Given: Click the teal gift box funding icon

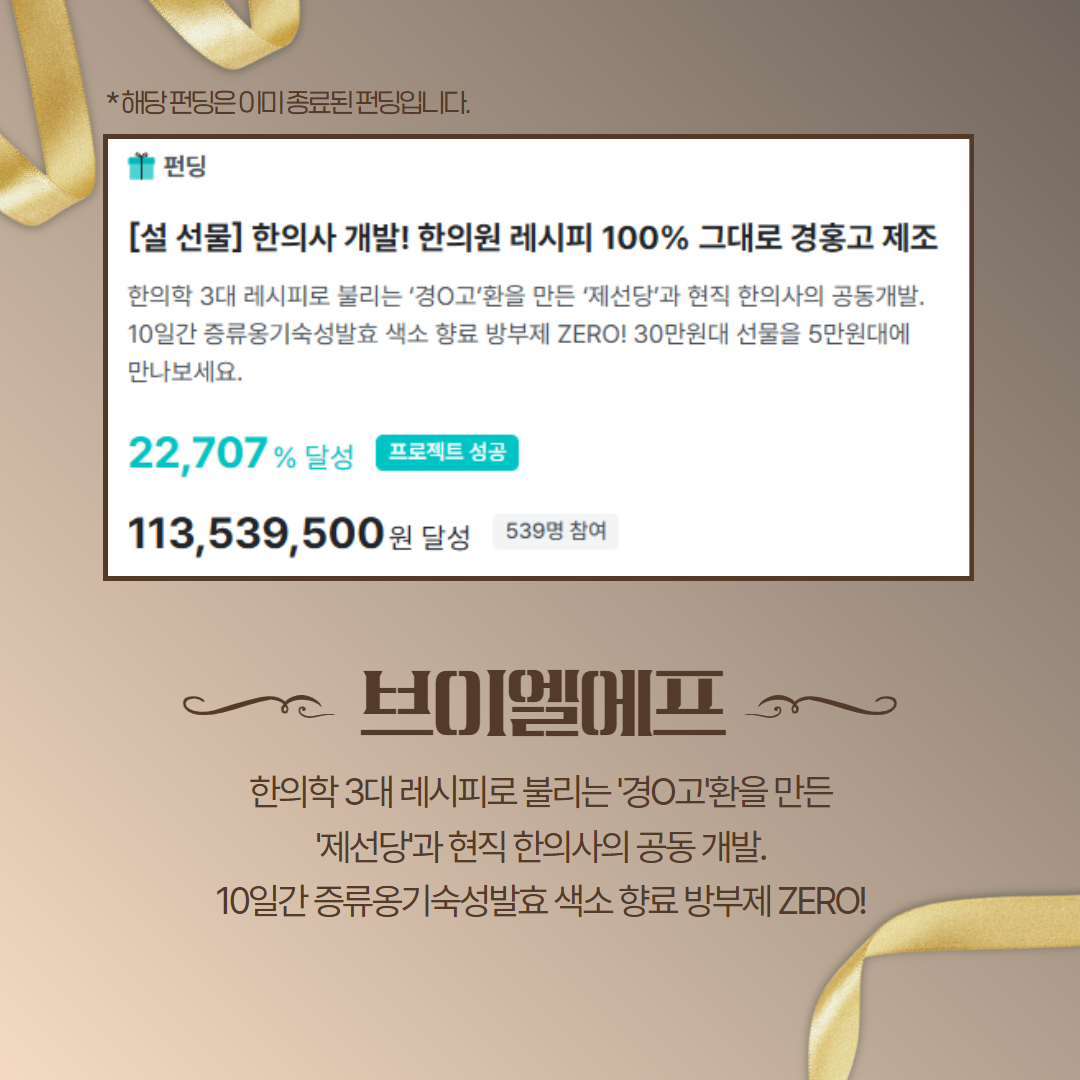Looking at the screenshot, I should point(141,166).
